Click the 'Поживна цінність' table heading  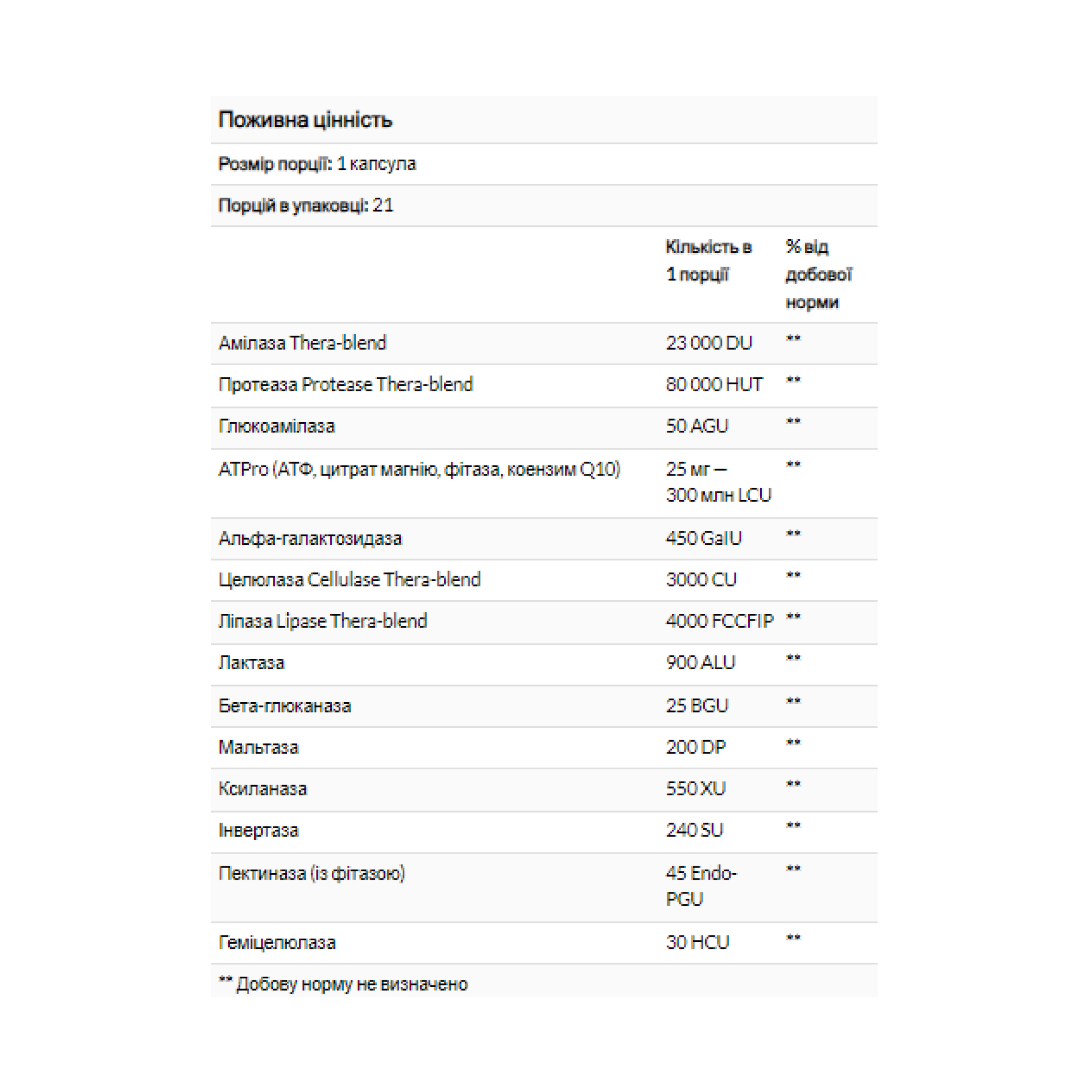[x=305, y=120]
